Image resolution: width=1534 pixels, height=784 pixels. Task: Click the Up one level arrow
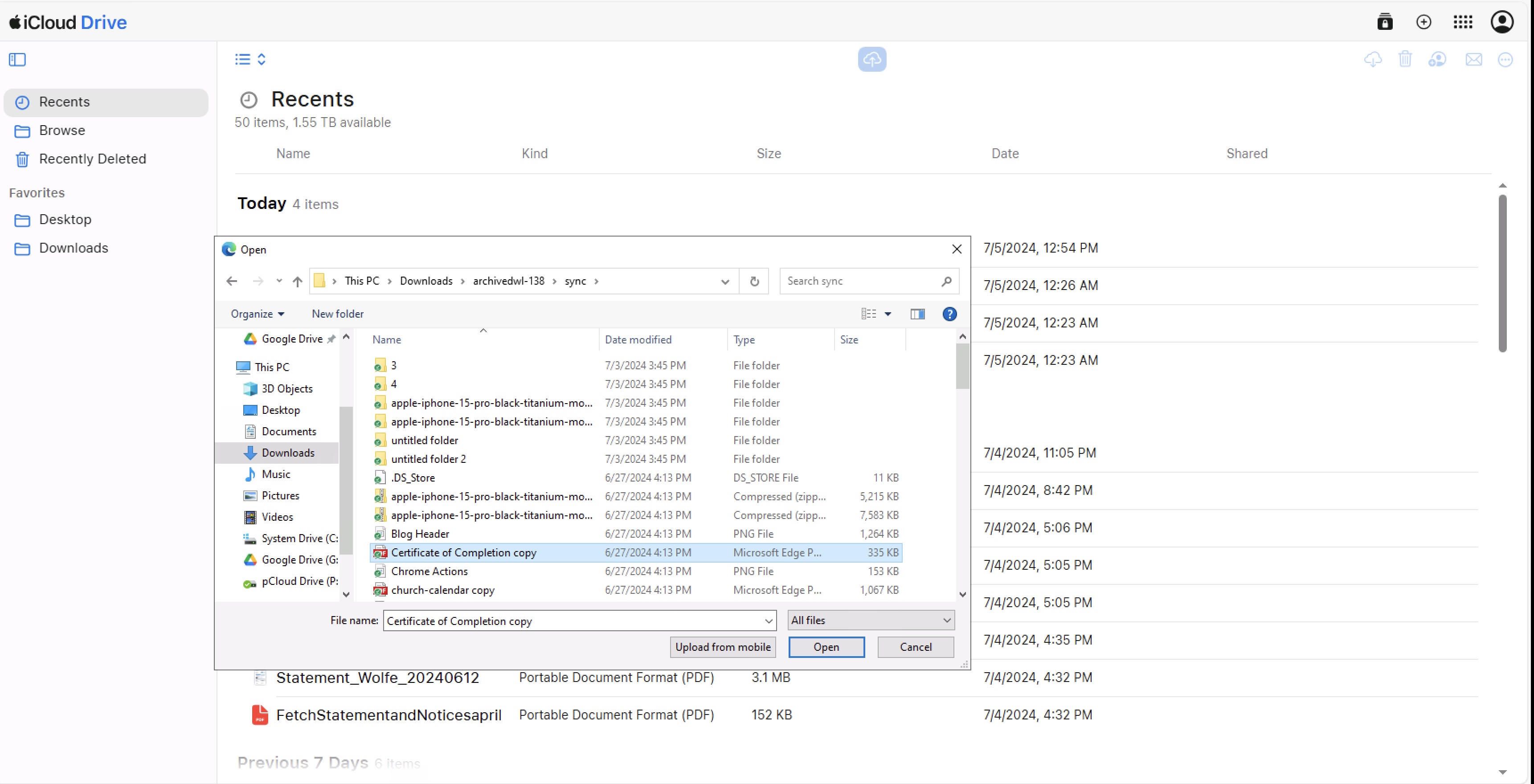[298, 281]
